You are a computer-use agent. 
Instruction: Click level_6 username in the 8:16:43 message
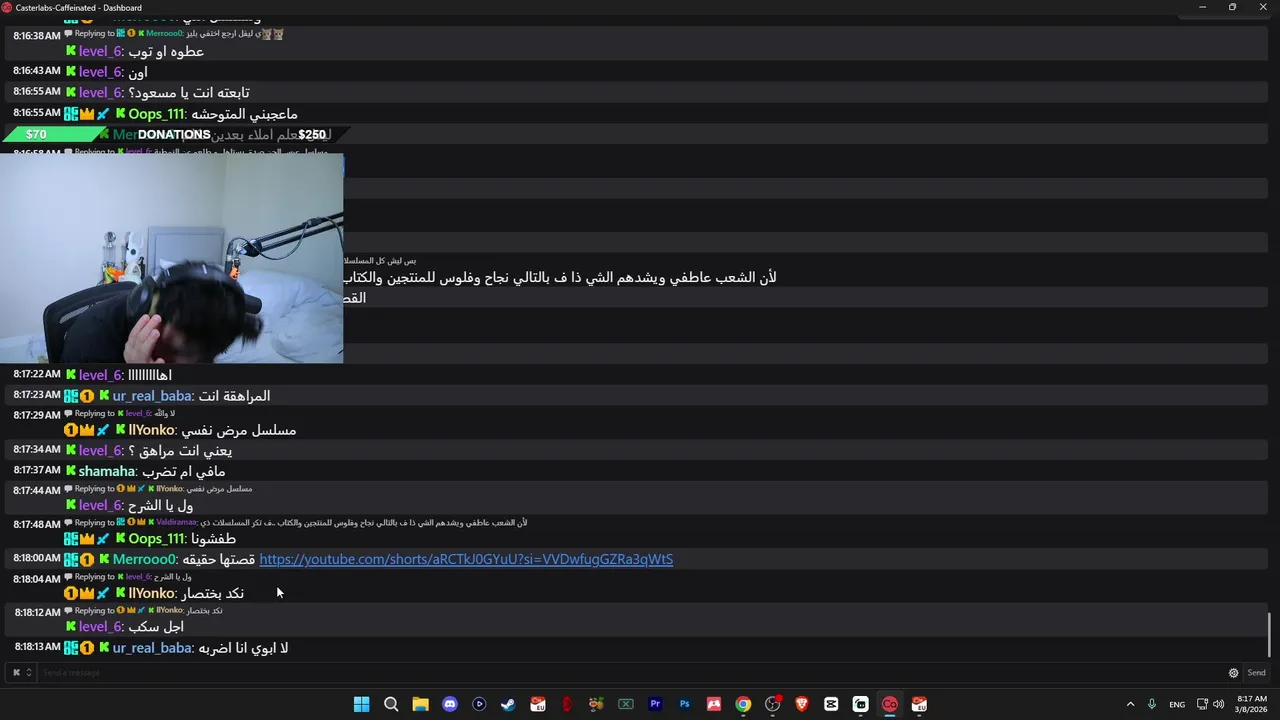pyautogui.click(x=100, y=72)
